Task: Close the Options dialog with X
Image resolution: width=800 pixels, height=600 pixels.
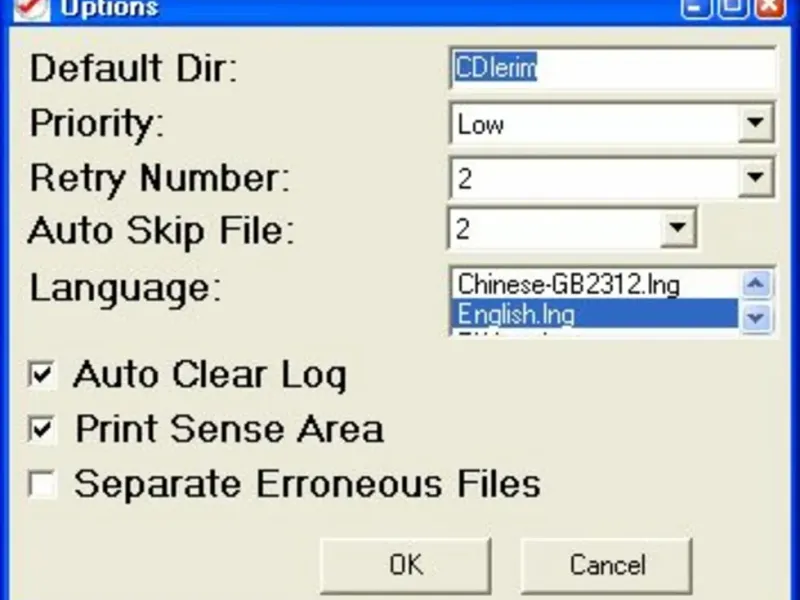Action: click(770, 8)
